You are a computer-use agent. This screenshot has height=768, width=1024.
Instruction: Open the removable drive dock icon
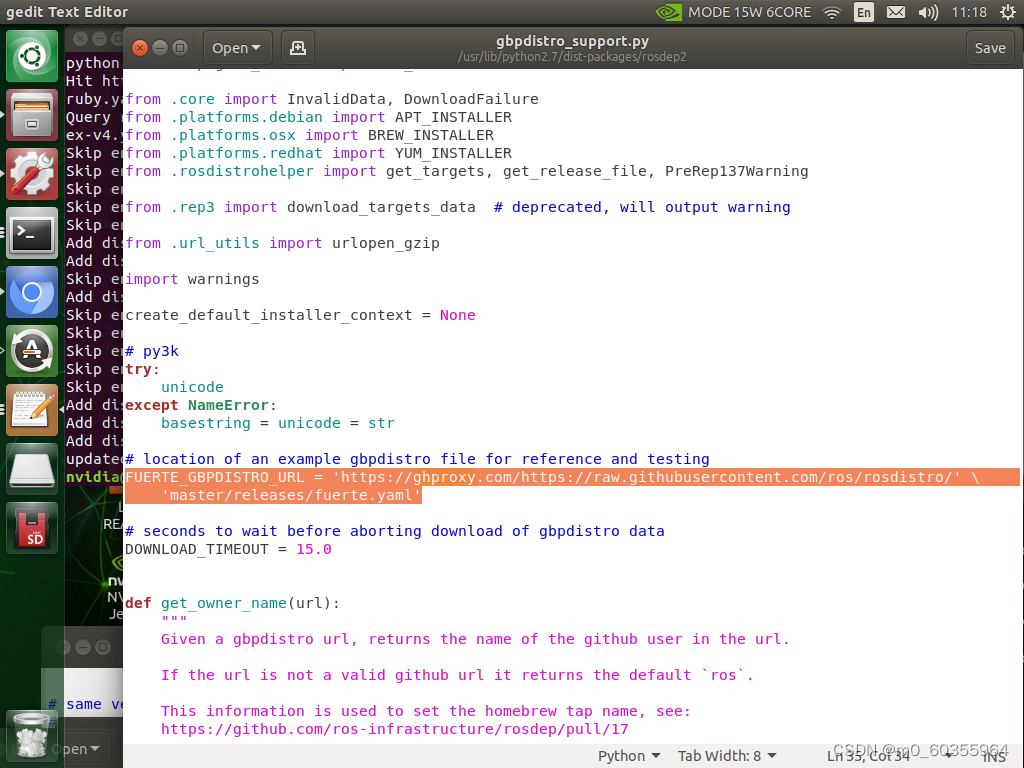click(32, 468)
